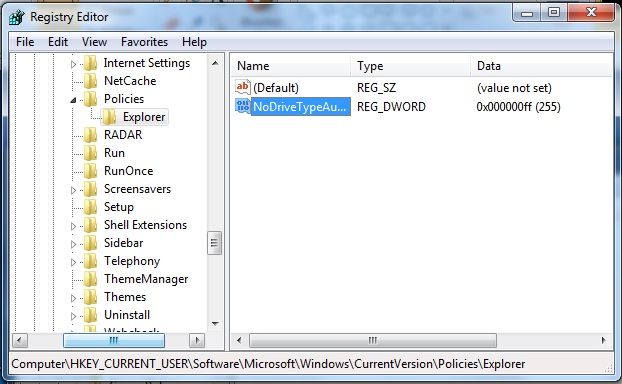
Task: Minimize the Registry Editor window
Action: (x=526, y=13)
